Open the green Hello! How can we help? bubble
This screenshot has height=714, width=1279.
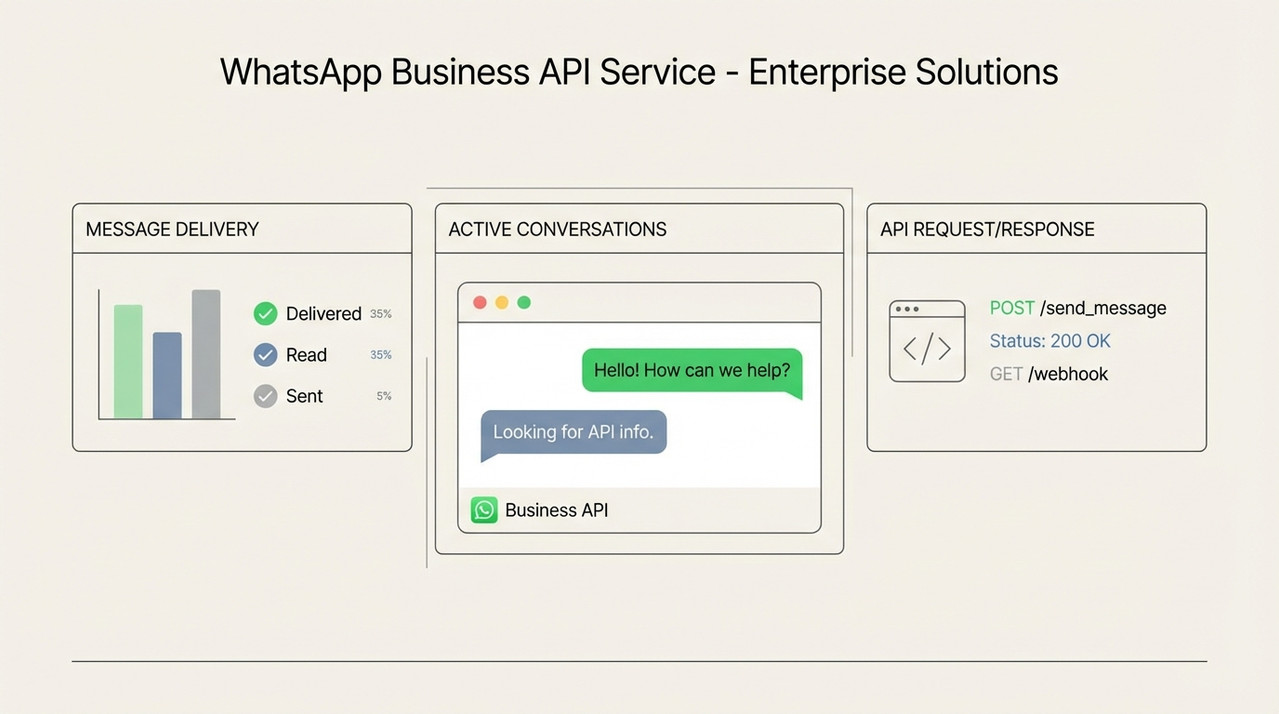pyautogui.click(x=692, y=372)
